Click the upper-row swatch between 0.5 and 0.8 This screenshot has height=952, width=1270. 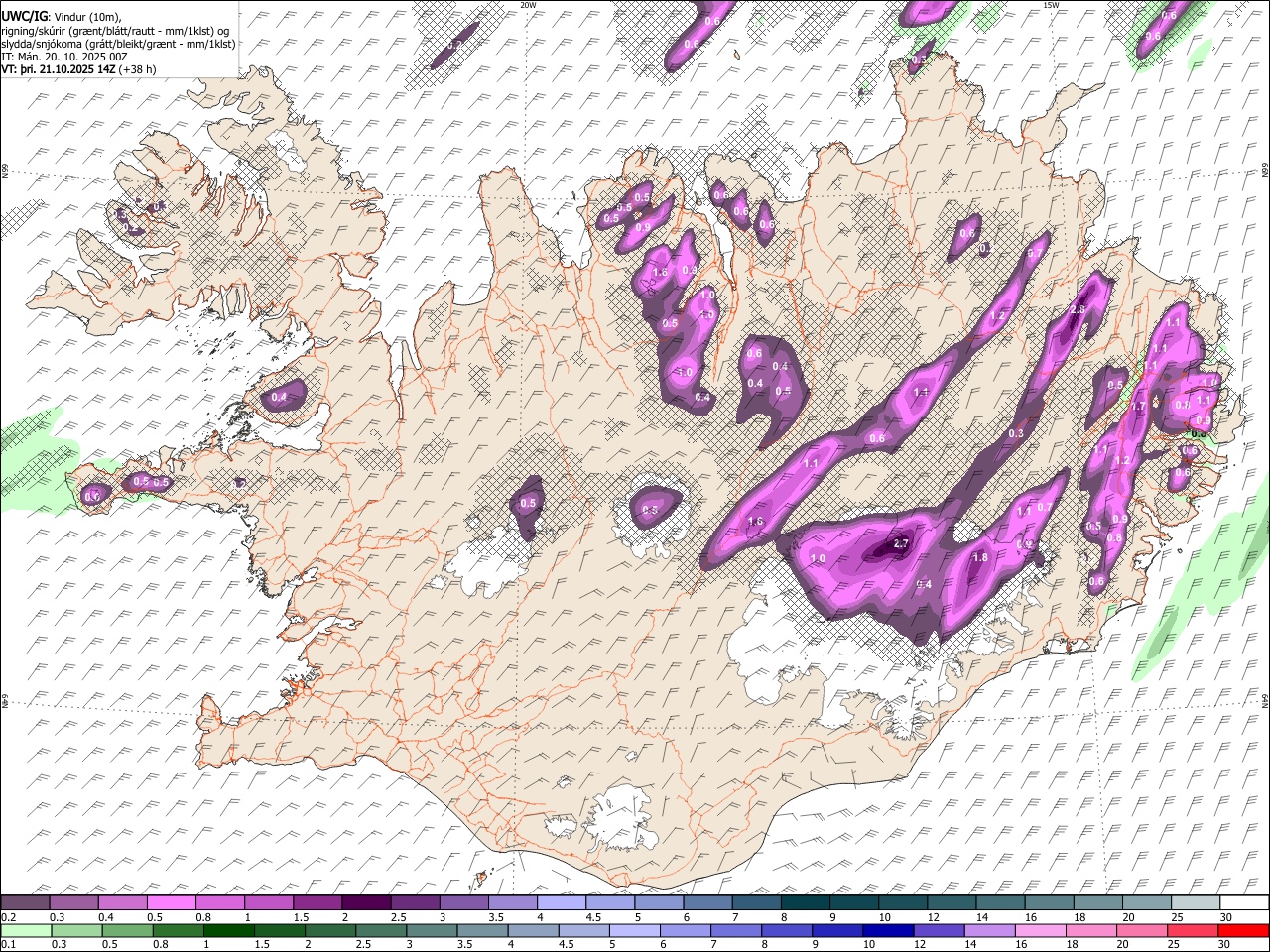[x=171, y=902]
